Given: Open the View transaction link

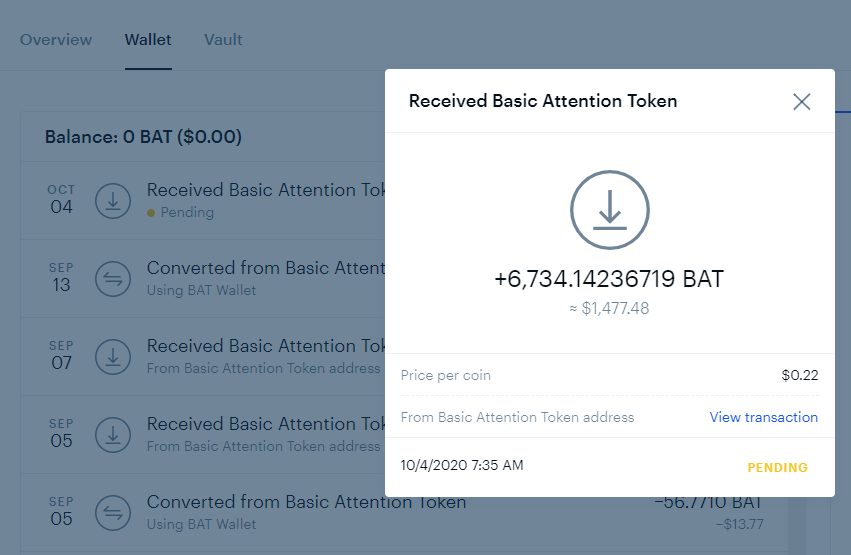Looking at the screenshot, I should point(764,417).
